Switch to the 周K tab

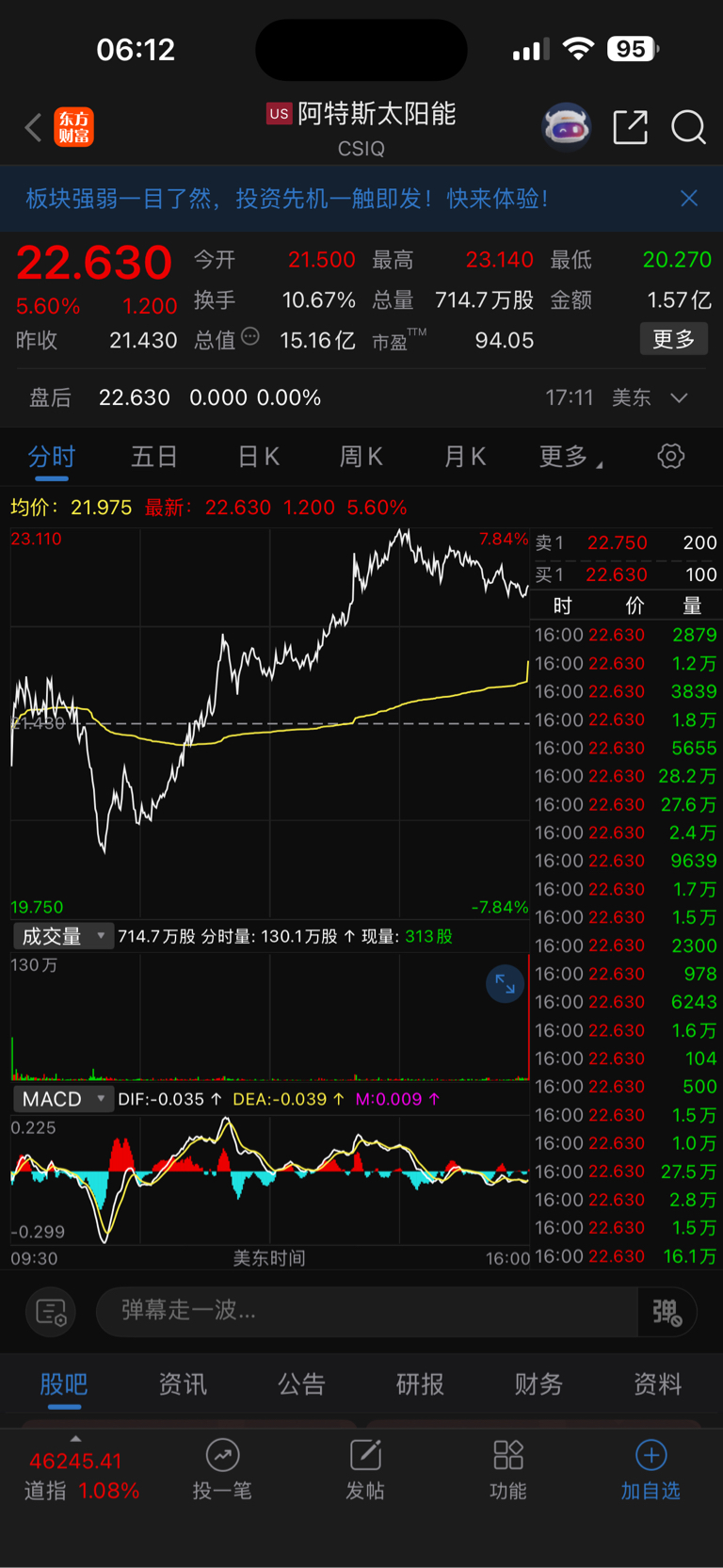click(x=361, y=457)
